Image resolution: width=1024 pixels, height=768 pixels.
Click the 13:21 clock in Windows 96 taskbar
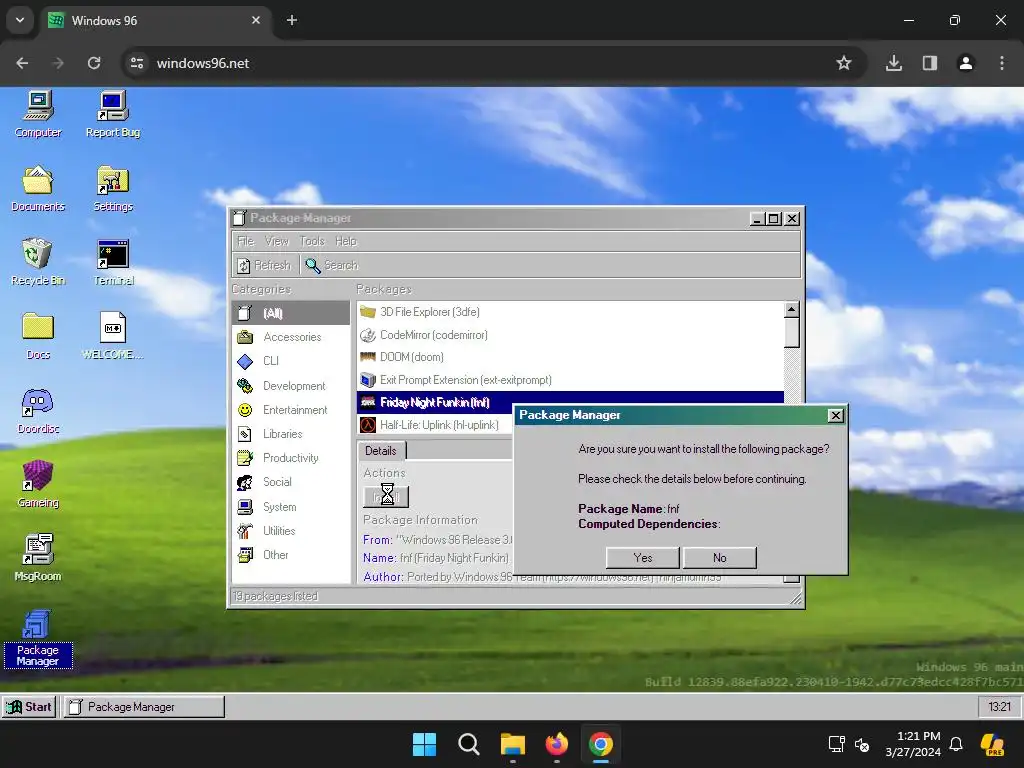999,707
